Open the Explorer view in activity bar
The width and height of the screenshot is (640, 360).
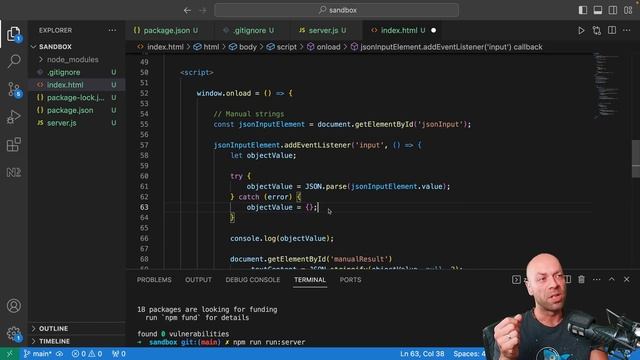tap(13, 34)
